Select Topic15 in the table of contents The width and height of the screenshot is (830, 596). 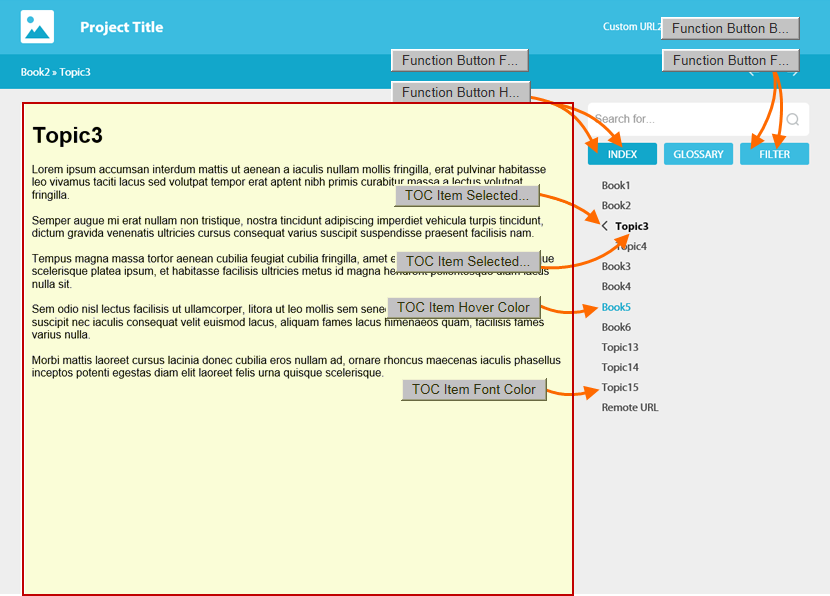[x=620, y=387]
